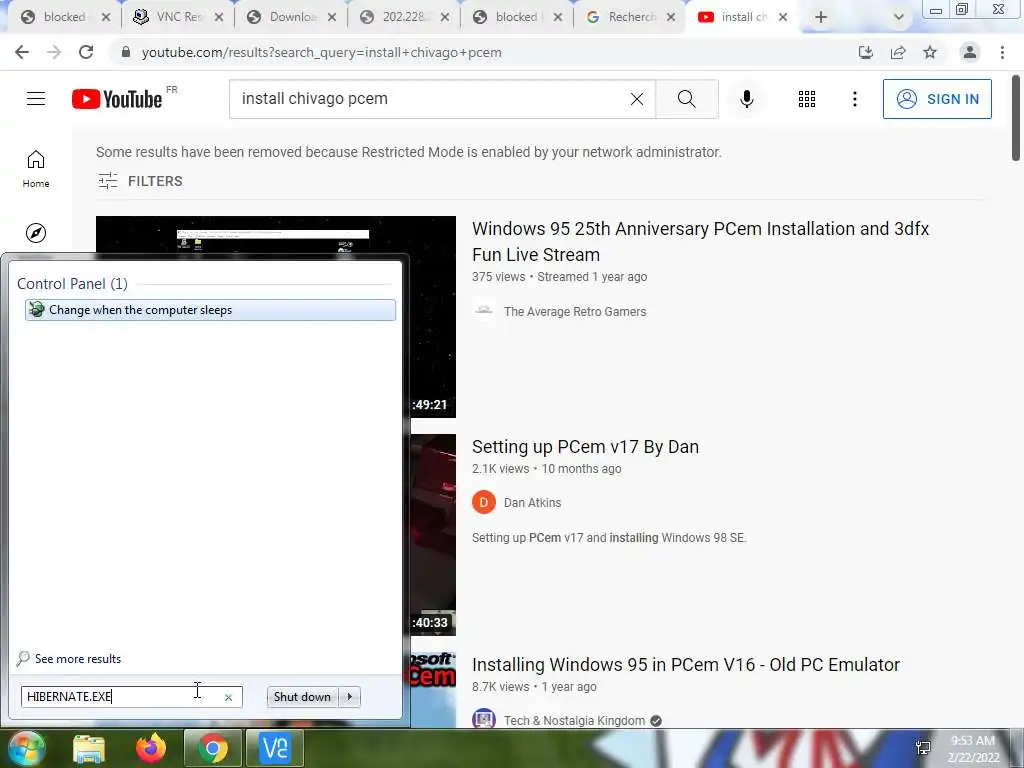Go back with the browser back arrow
Screen dimensions: 1024x768
(x=22, y=52)
